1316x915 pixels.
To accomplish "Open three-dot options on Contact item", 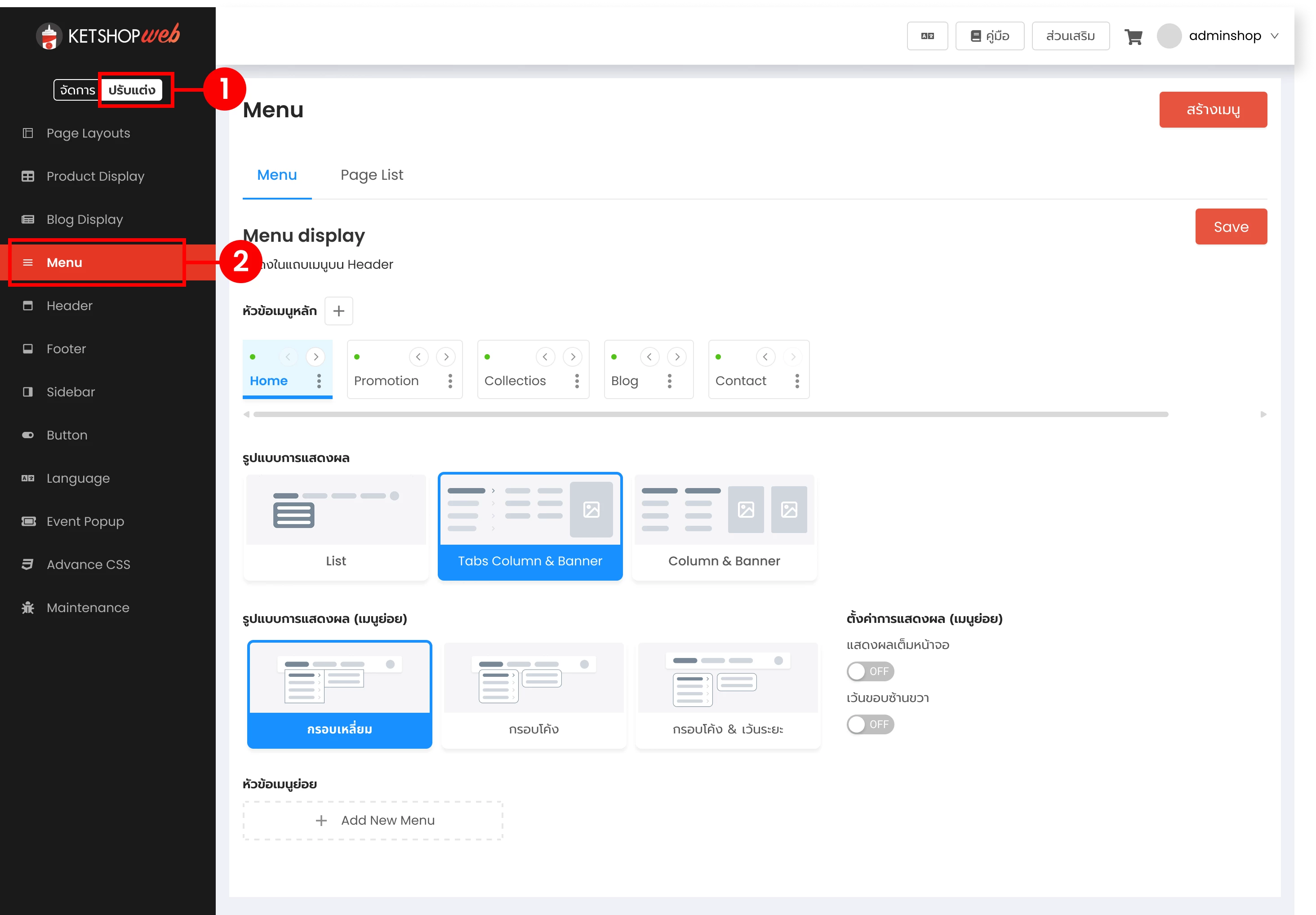I will pyautogui.click(x=797, y=381).
